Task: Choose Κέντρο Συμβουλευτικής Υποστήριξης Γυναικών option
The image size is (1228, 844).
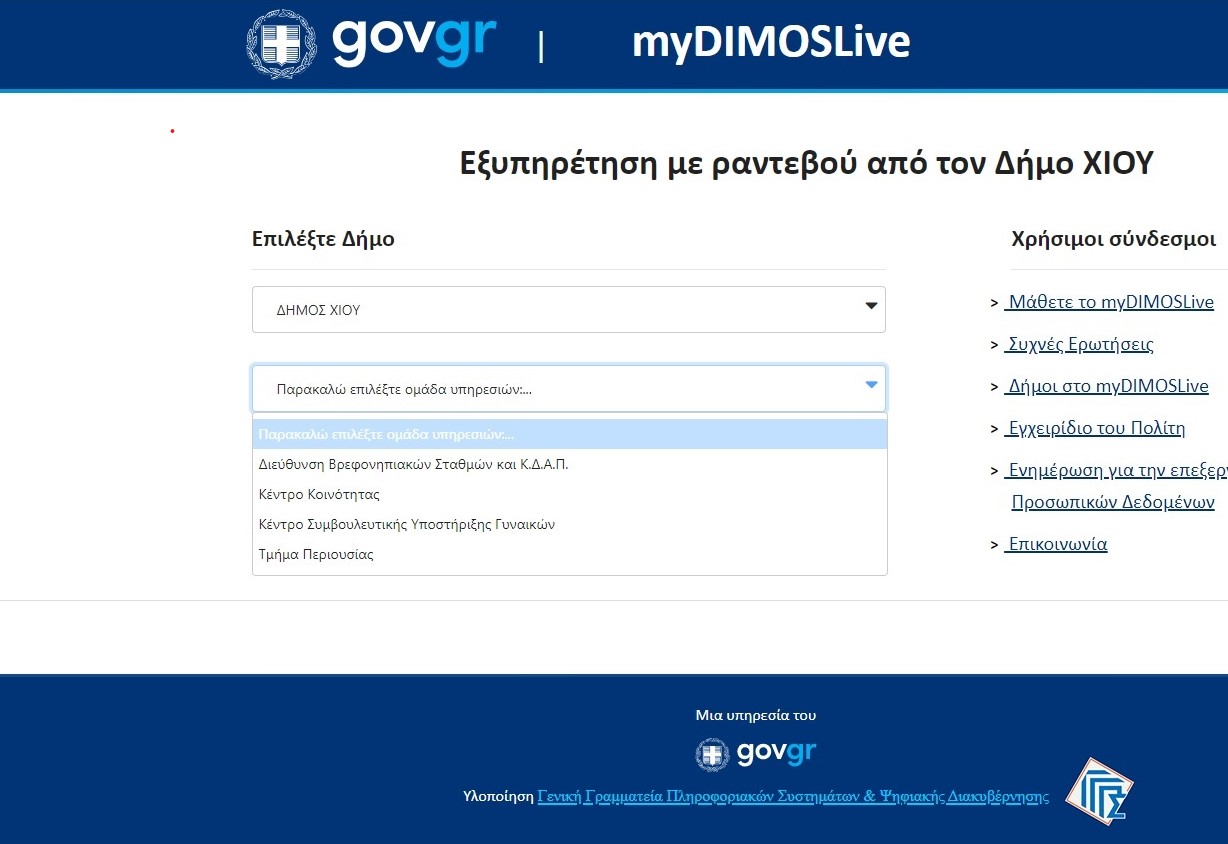Action: click(x=570, y=524)
